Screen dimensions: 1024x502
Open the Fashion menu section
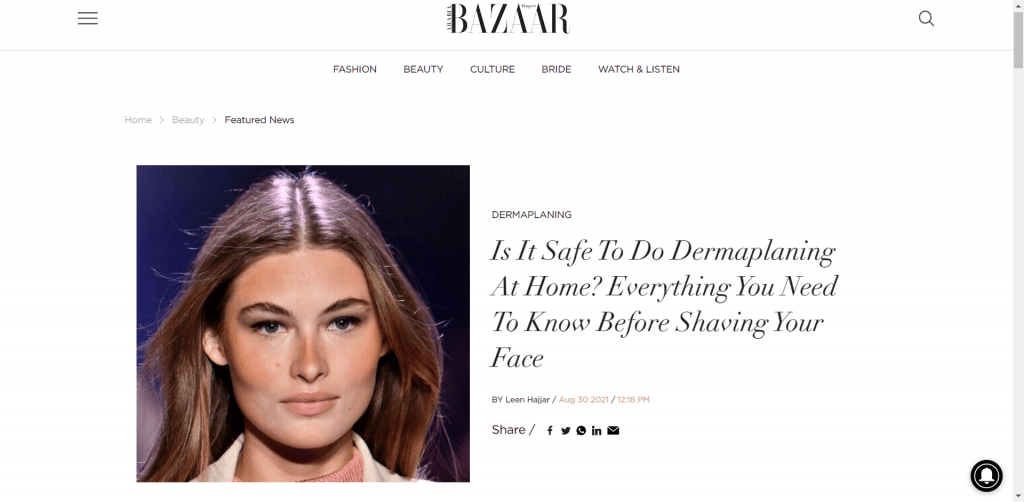click(355, 69)
